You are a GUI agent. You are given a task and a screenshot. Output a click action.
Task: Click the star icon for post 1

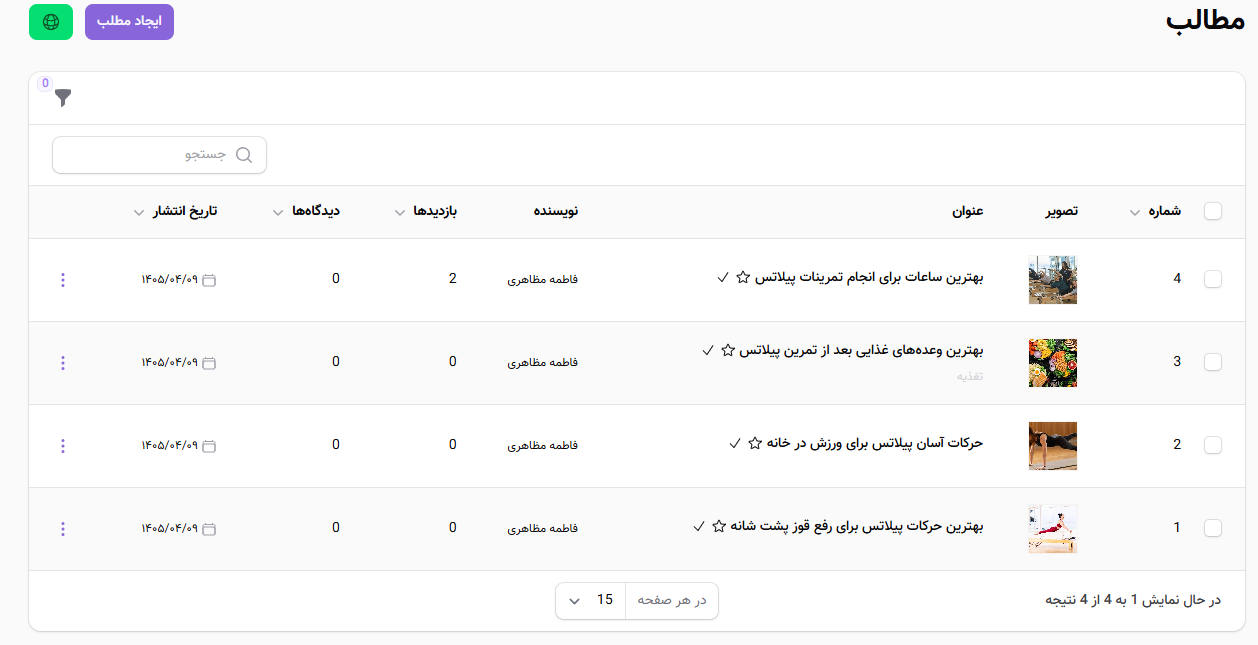point(718,526)
